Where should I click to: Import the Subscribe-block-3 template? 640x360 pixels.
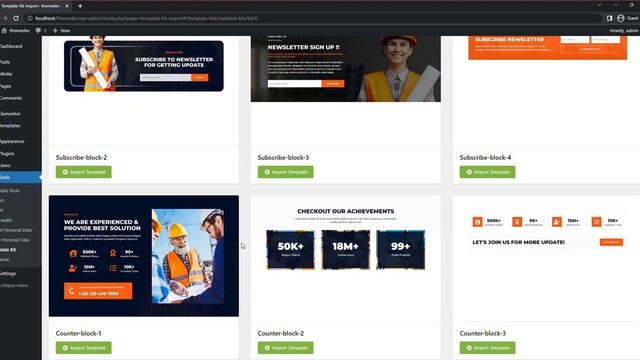pos(286,172)
